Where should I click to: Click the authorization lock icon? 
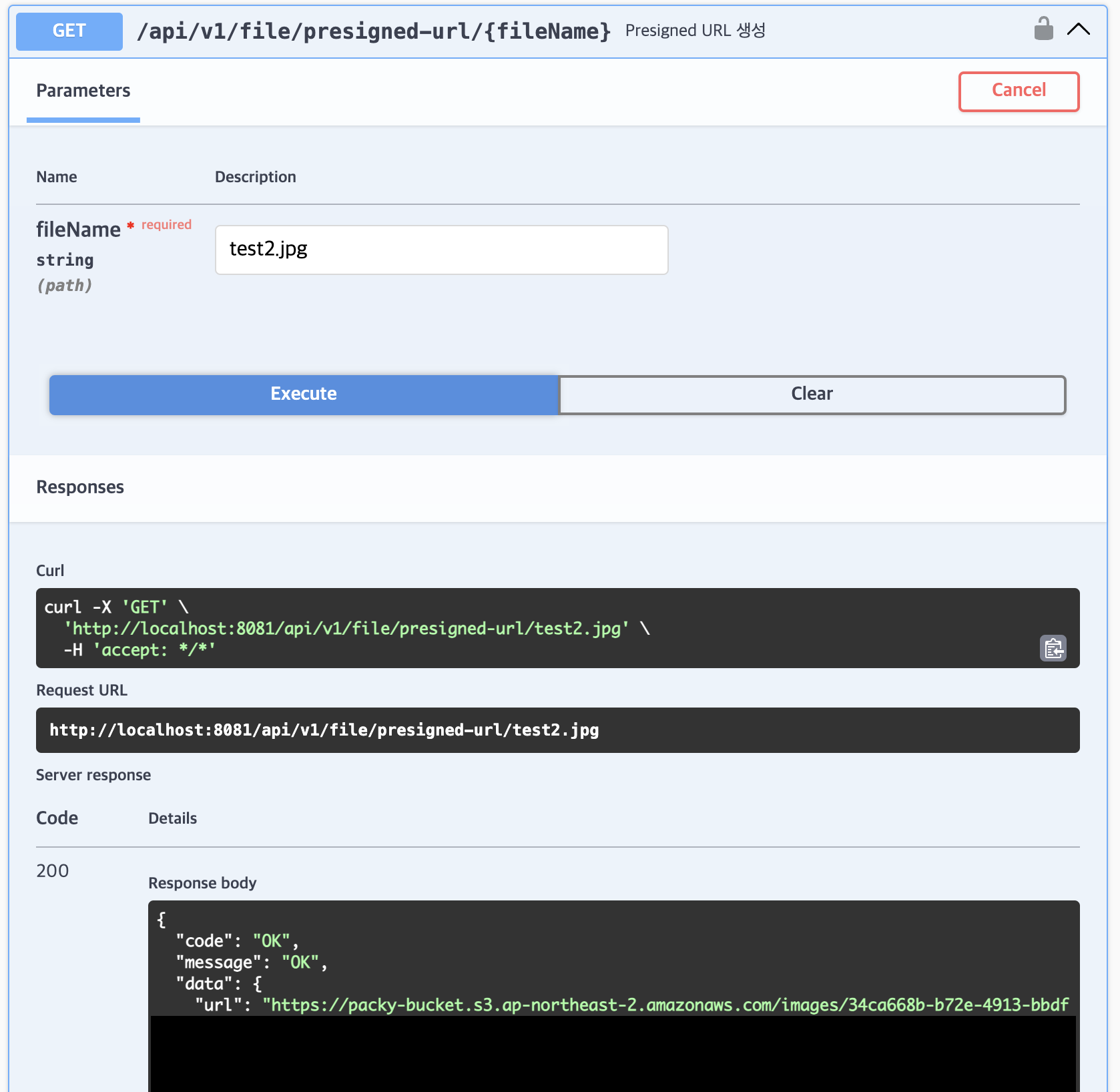coord(1043,29)
